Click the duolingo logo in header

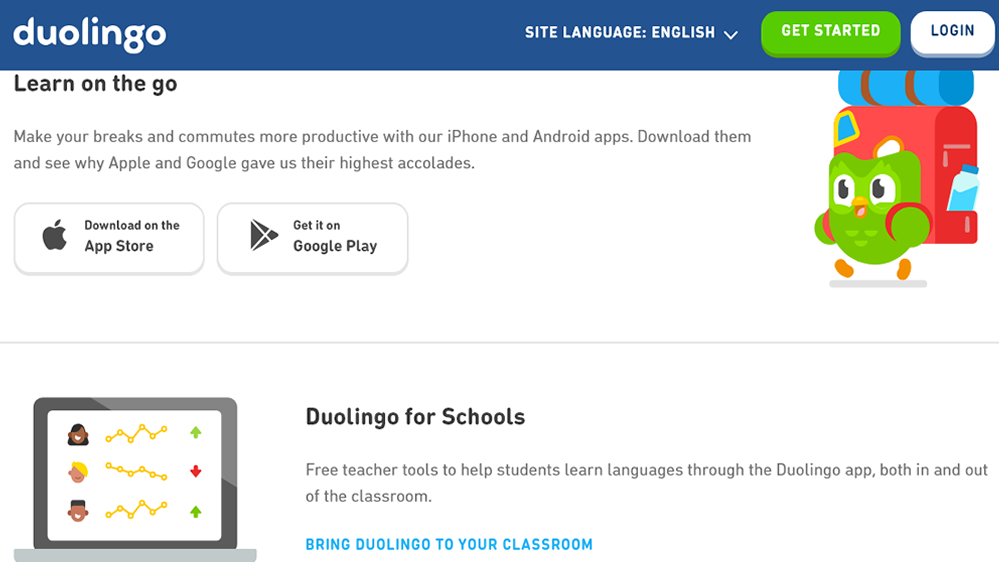(x=90, y=34)
